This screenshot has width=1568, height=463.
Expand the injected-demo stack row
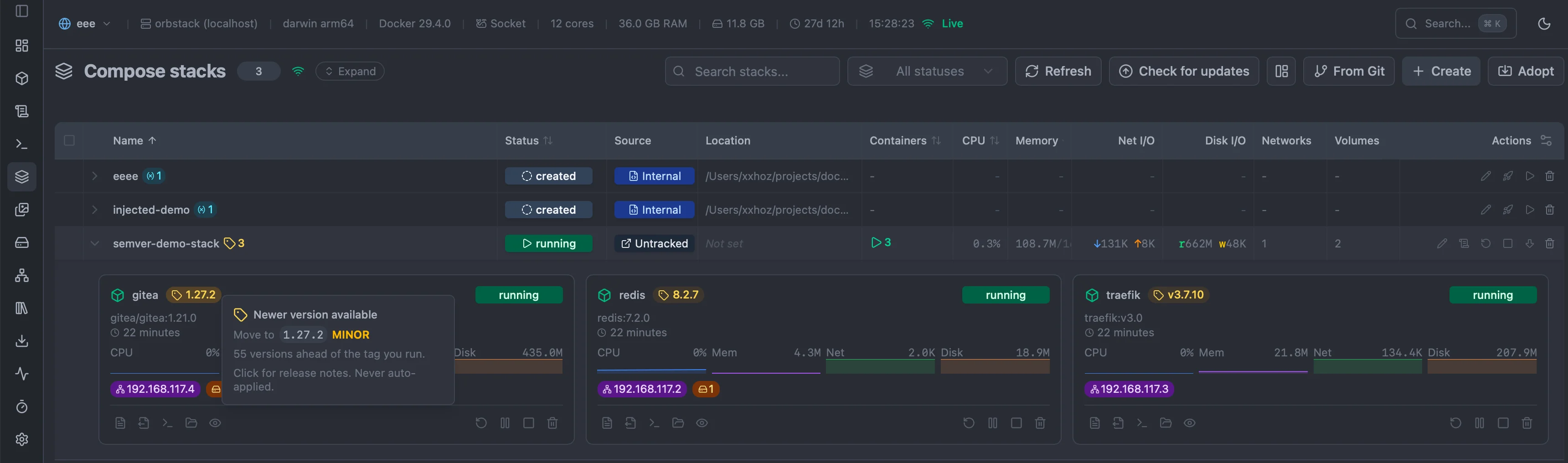coord(94,209)
